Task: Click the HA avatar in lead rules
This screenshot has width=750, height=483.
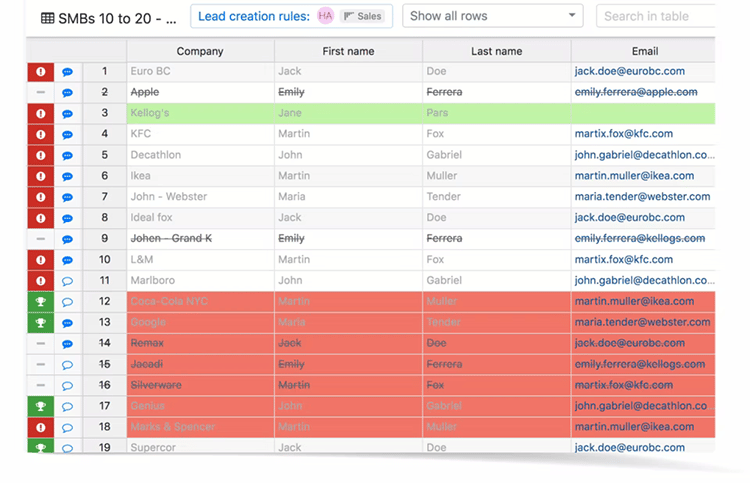Action: [x=325, y=16]
